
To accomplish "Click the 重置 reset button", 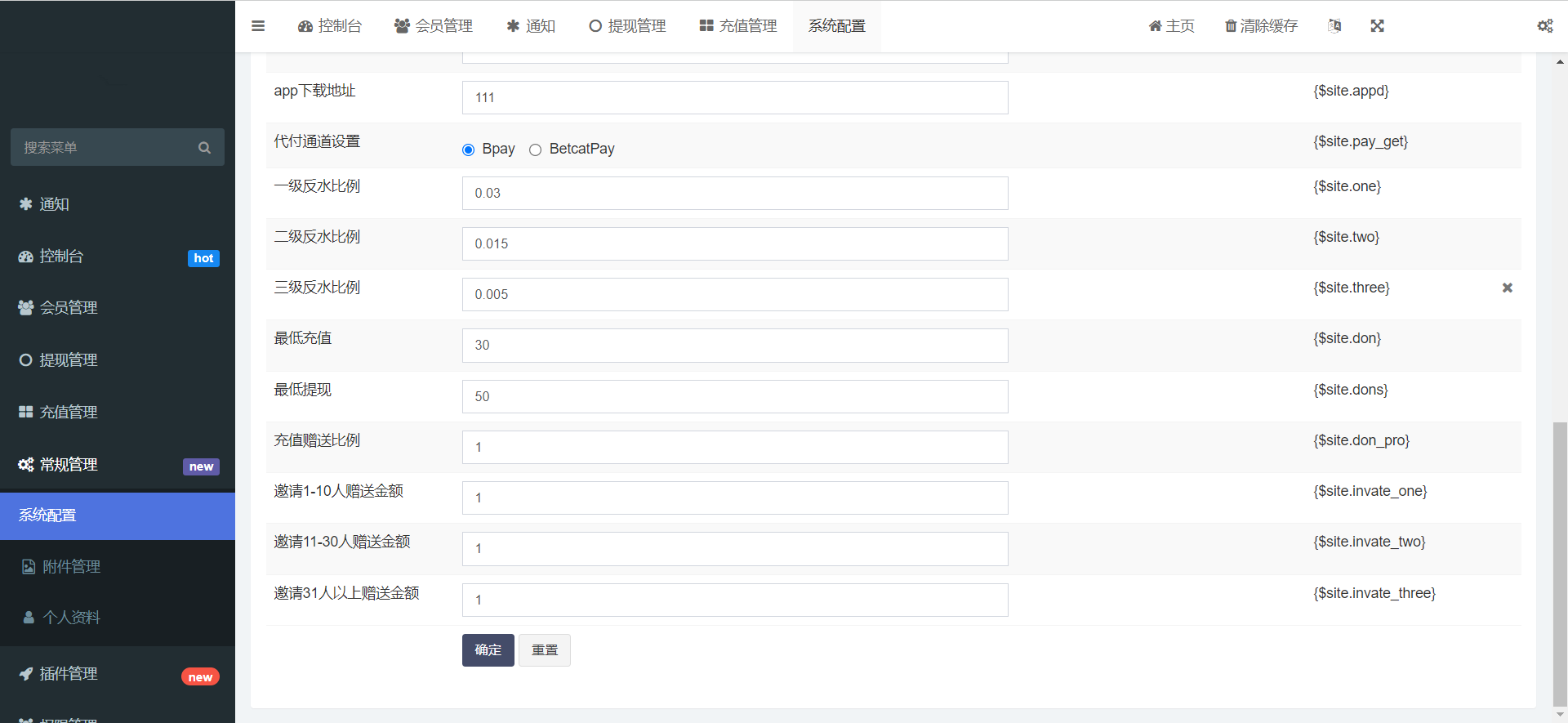I will pyautogui.click(x=545, y=650).
